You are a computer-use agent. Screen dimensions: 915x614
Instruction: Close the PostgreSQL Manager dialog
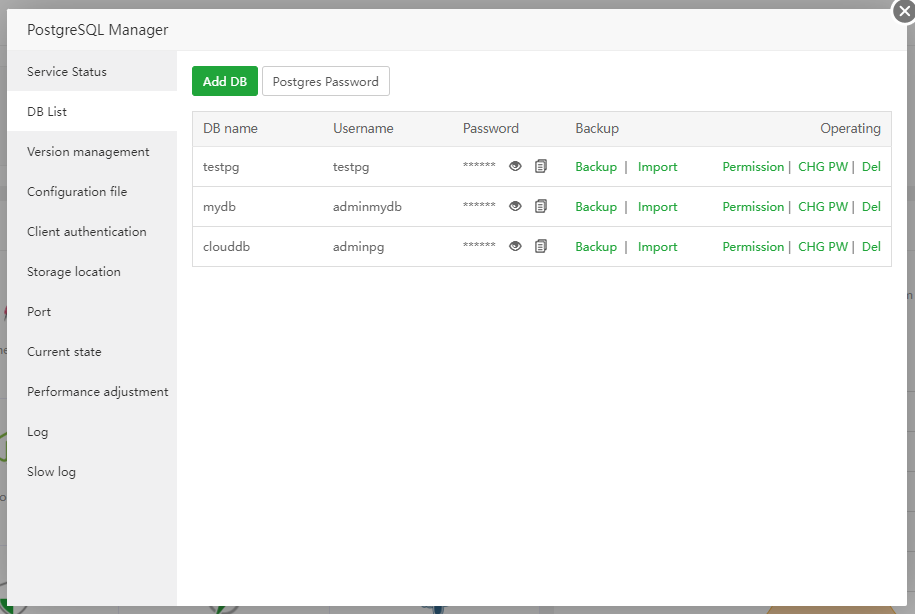904,11
